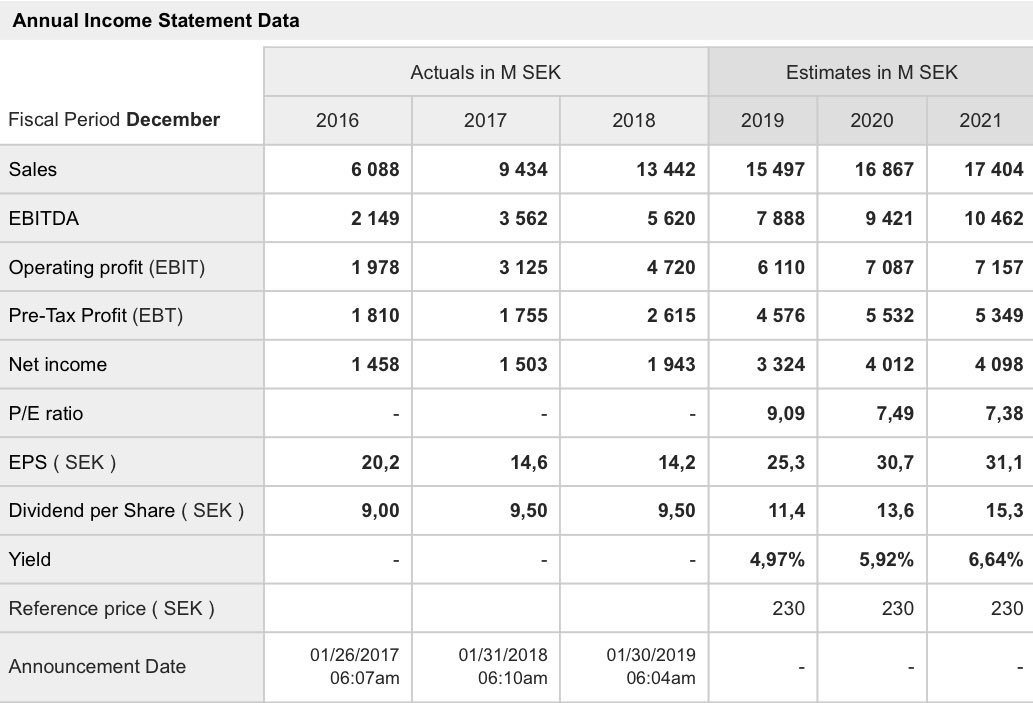The width and height of the screenshot is (1033, 703).
Task: Select the 2019 P/E ratio 9,09
Action: tap(786, 413)
